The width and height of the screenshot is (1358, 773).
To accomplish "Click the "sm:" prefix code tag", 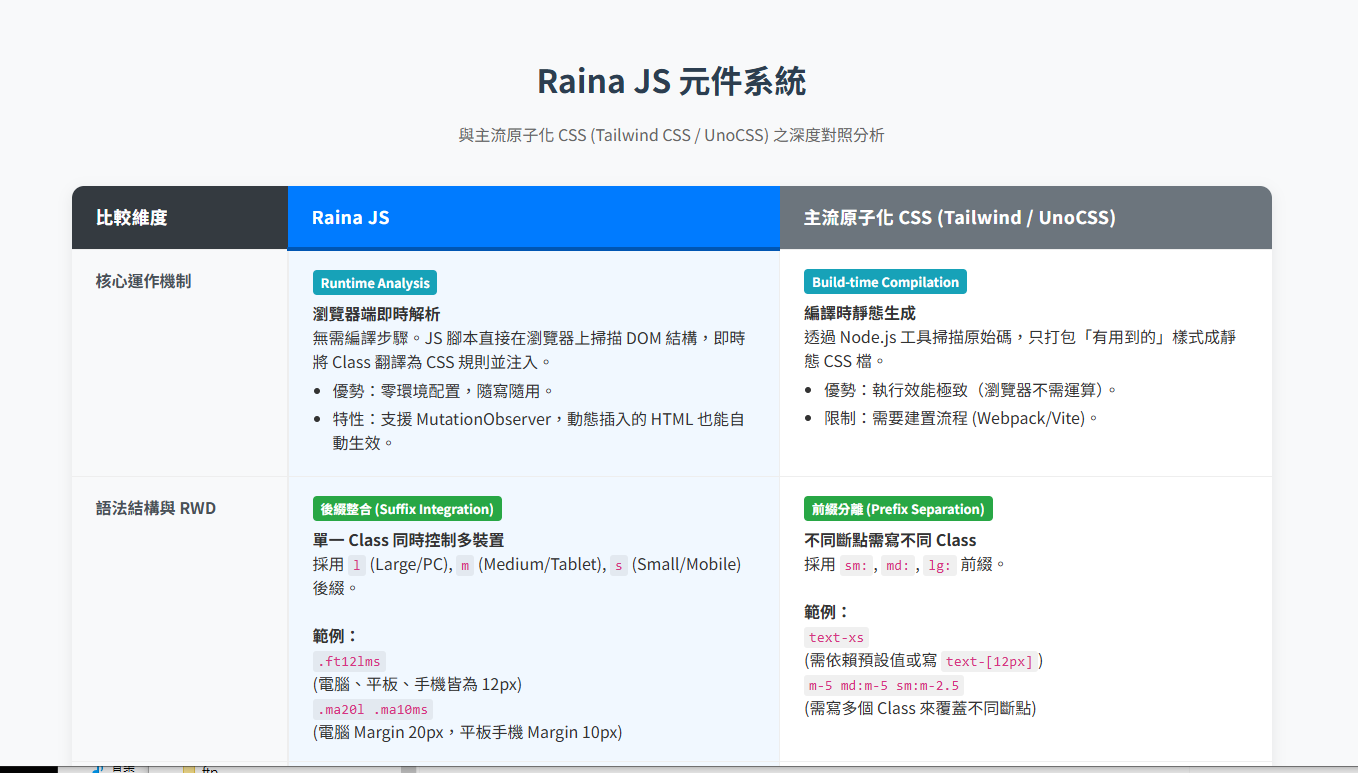I will 855,565.
